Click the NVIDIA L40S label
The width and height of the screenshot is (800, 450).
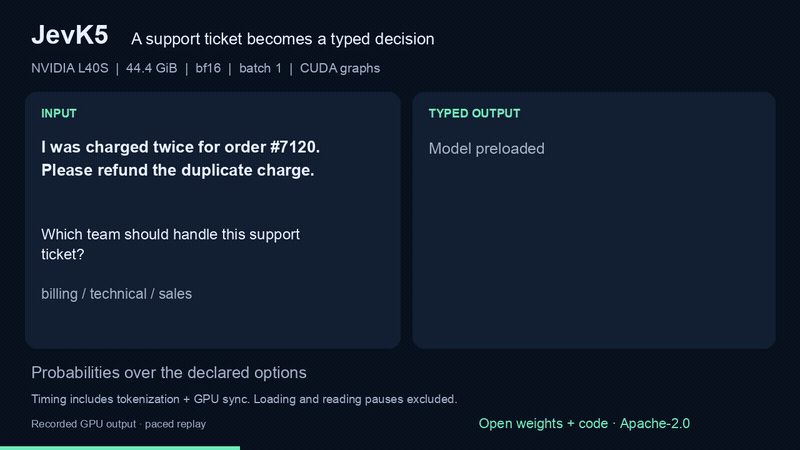point(70,68)
